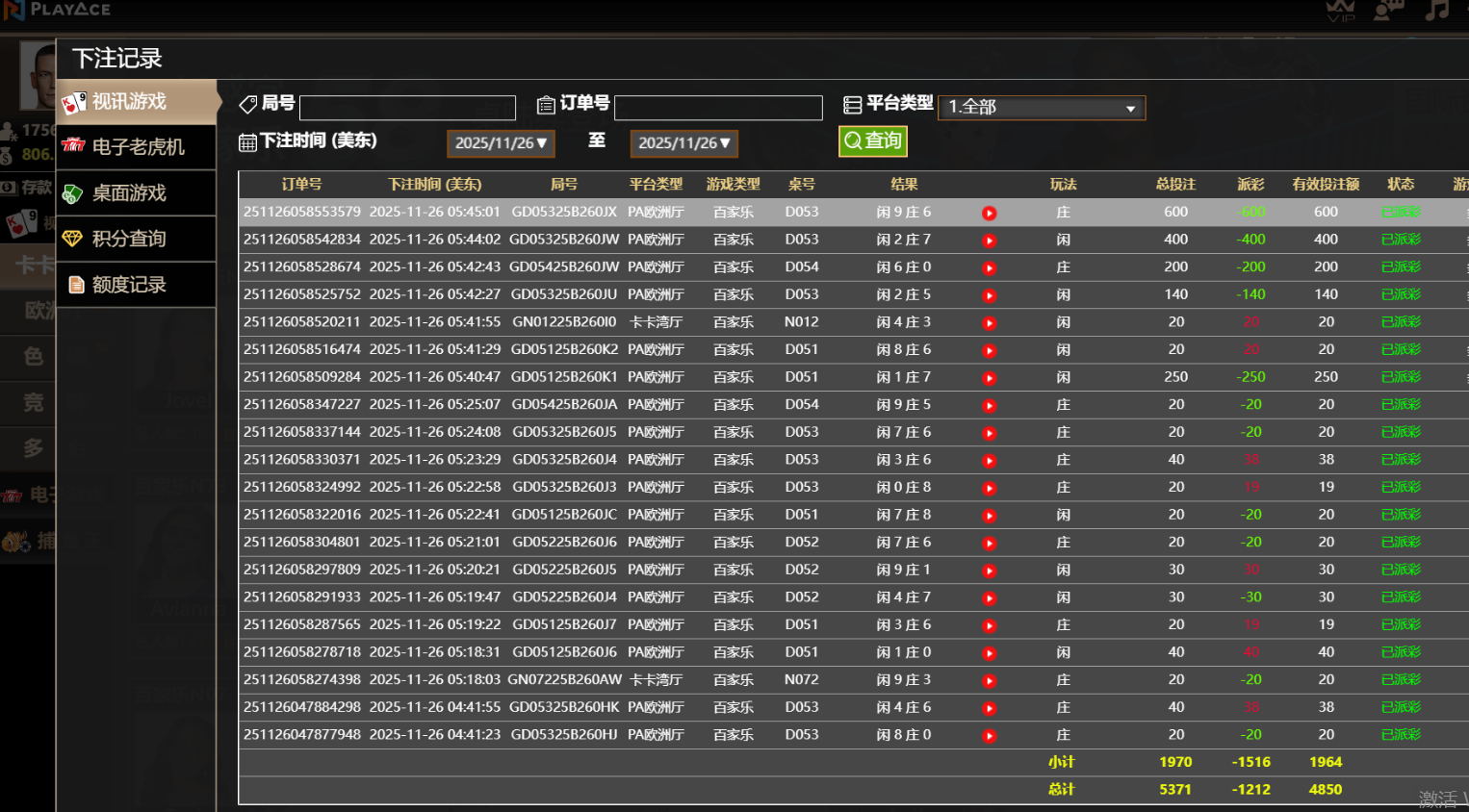
Task: Click into the 局号 input field
Action: 407,108
